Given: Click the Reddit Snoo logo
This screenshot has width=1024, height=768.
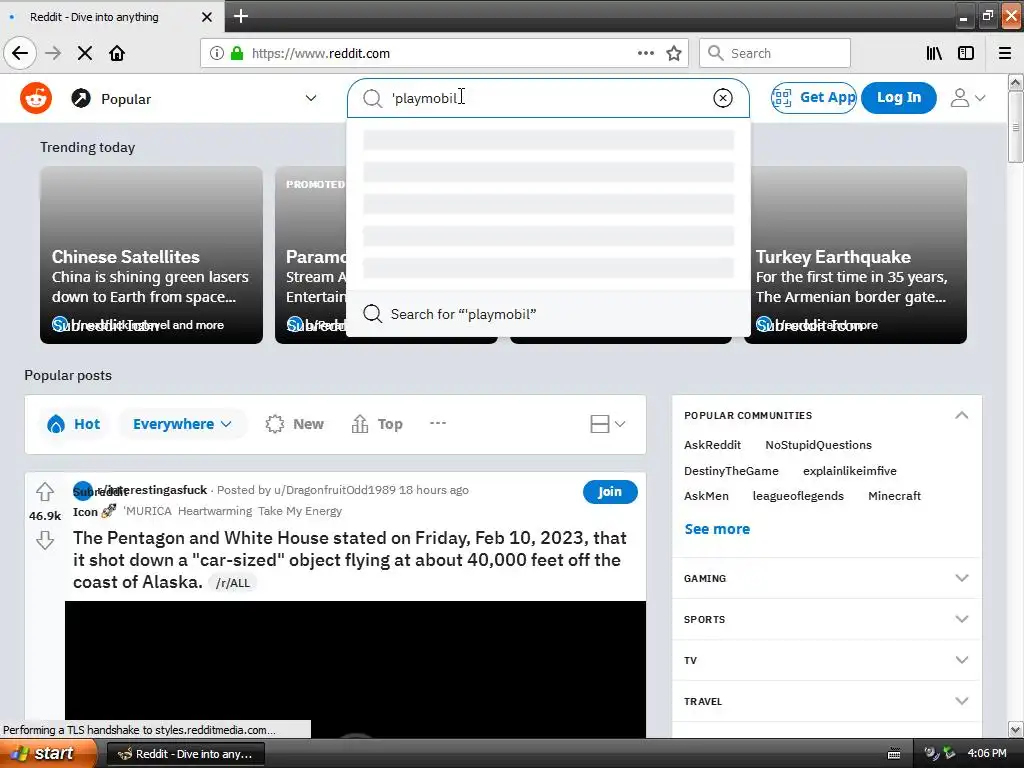Looking at the screenshot, I should pyautogui.click(x=36, y=99).
